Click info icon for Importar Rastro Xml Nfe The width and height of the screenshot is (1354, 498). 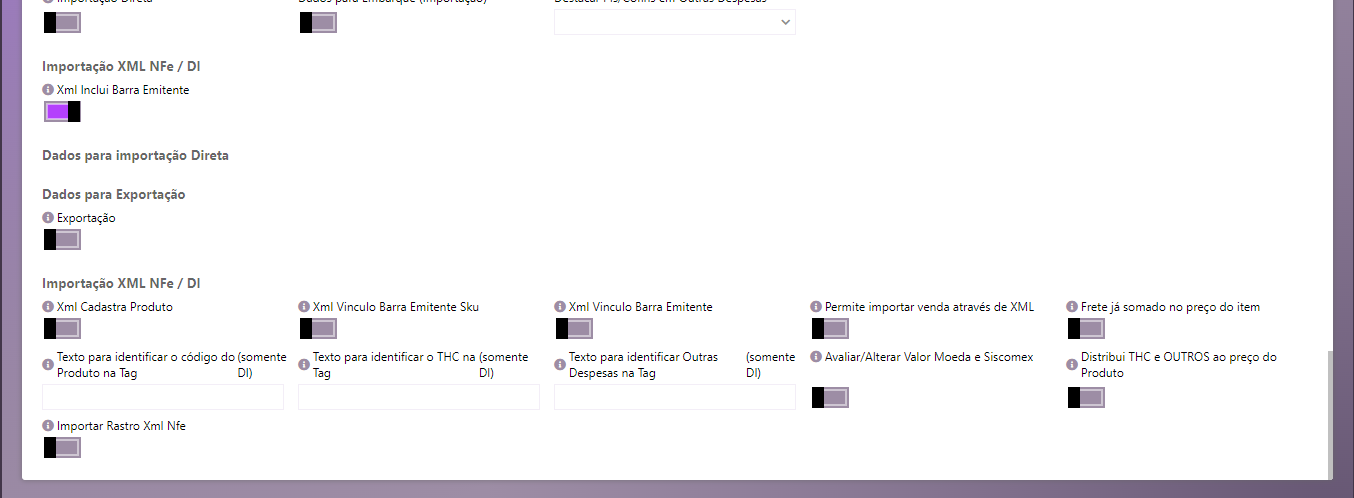click(x=48, y=426)
